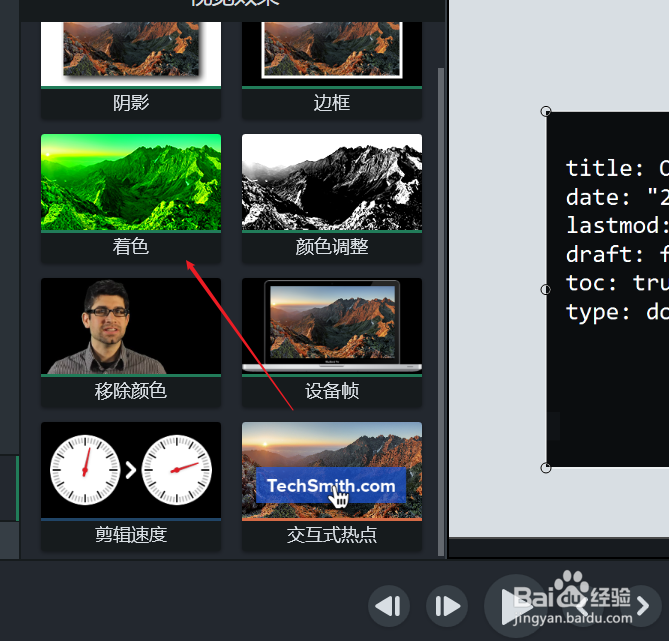Grab the top-left canvas resize handle
The height and width of the screenshot is (641, 669).
pos(546,111)
